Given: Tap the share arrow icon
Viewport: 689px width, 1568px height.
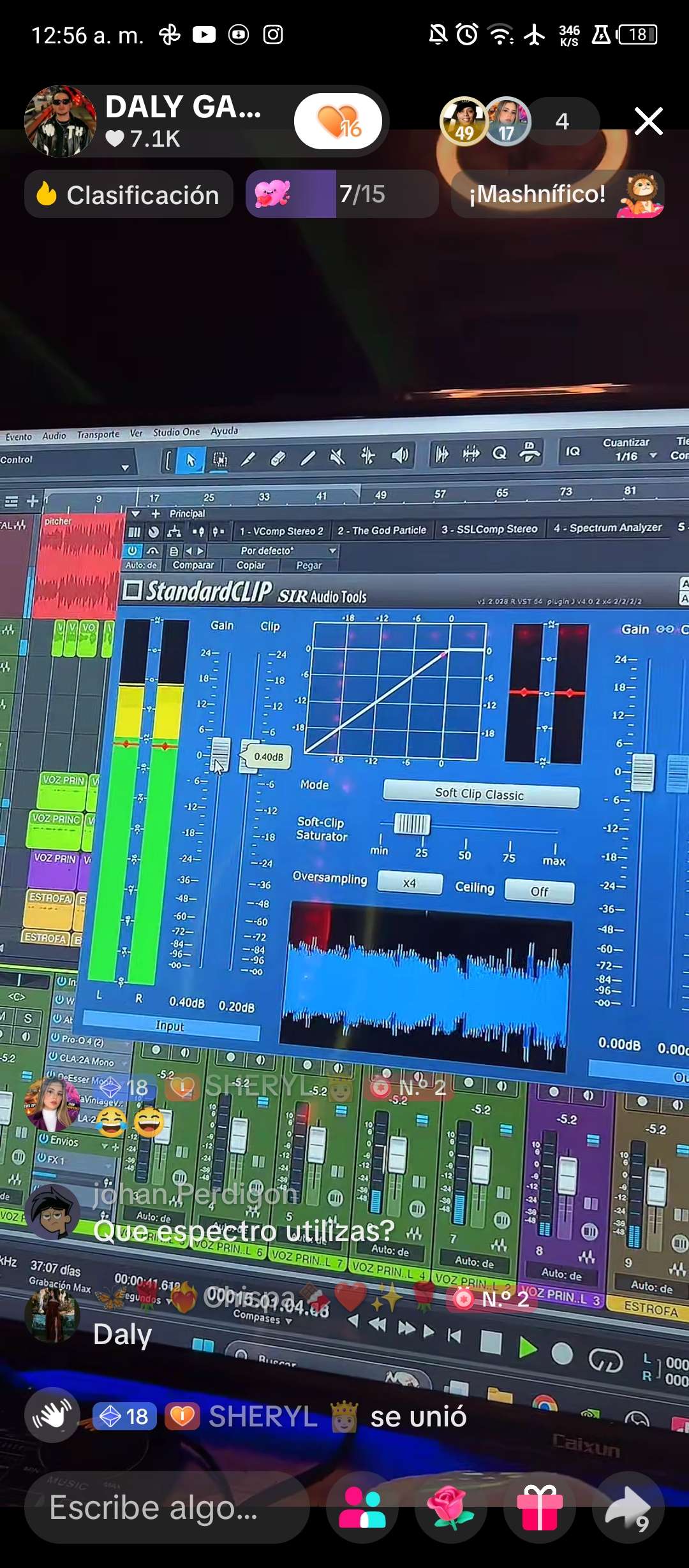Looking at the screenshot, I should (x=628, y=1507).
